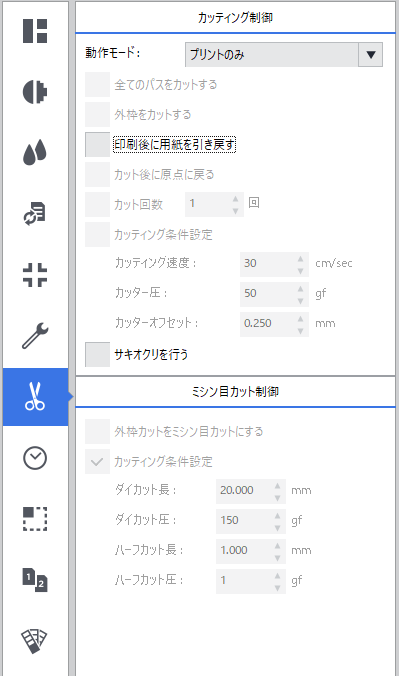Toggle 外枠をカットする checkbox

pyautogui.click(x=97, y=115)
